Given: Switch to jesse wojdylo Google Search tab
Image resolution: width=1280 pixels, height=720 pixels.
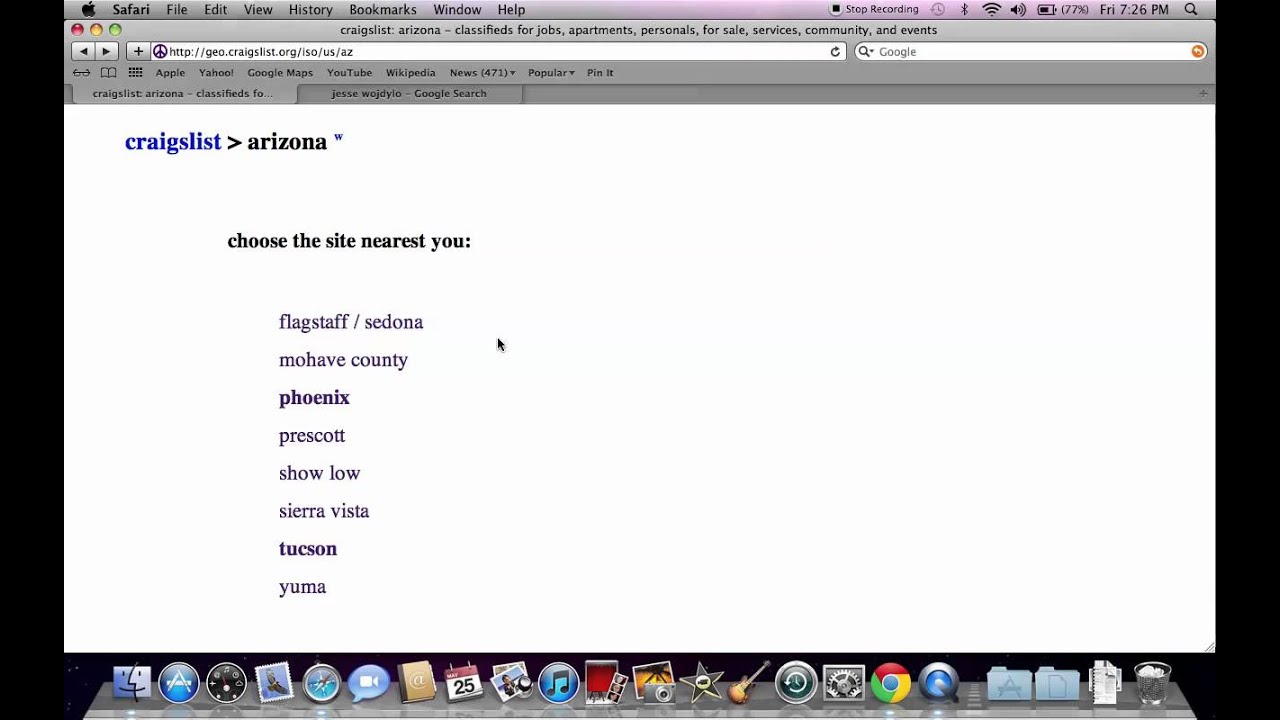Looking at the screenshot, I should (409, 93).
